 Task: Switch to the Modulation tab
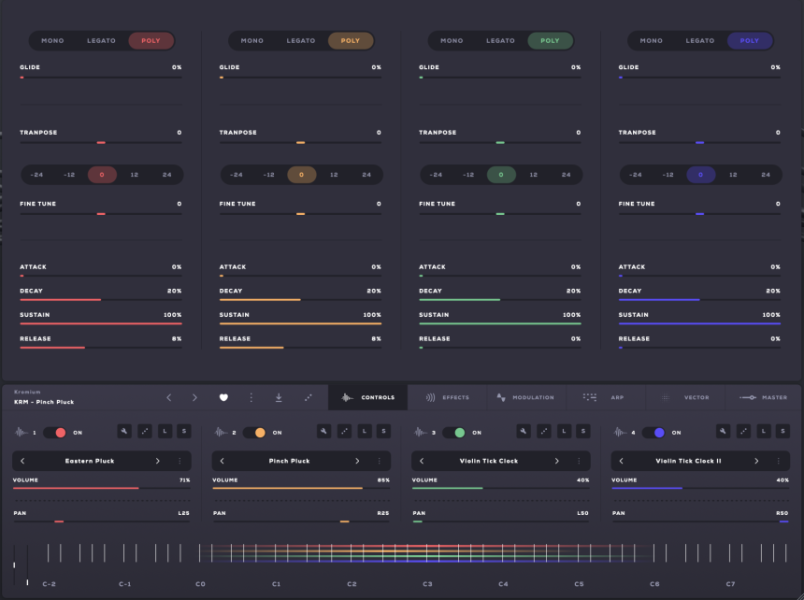coord(525,397)
